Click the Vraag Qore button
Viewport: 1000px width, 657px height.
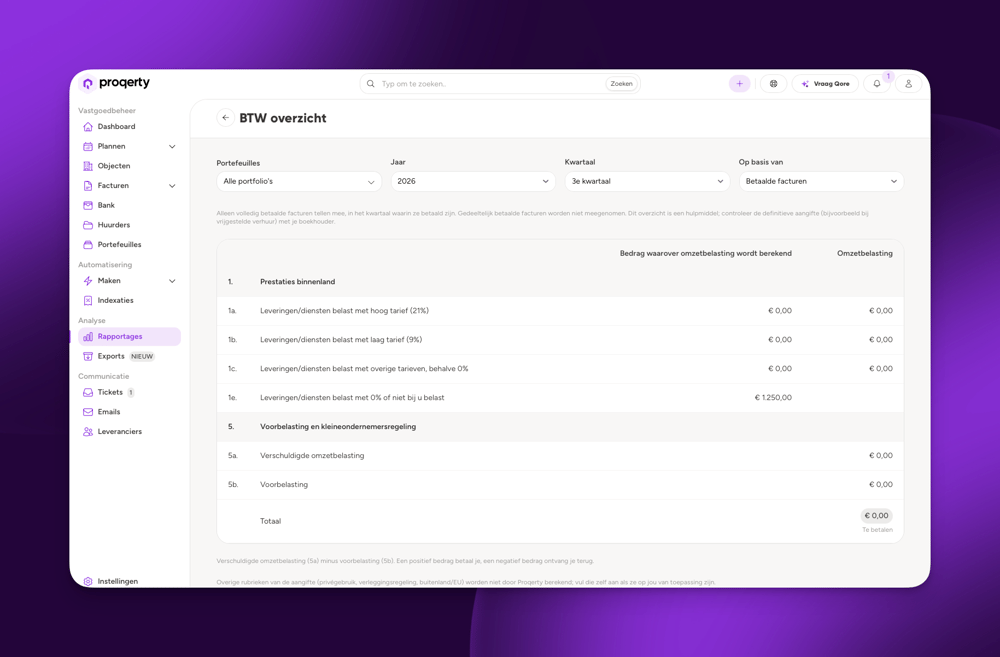tap(825, 84)
